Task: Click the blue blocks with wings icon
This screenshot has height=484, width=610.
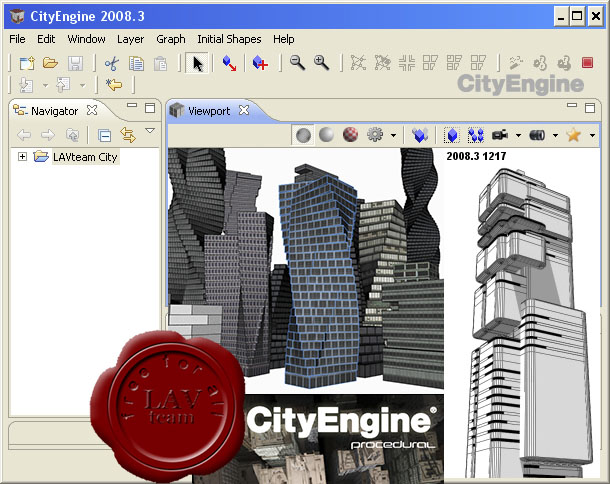Action: coord(420,135)
